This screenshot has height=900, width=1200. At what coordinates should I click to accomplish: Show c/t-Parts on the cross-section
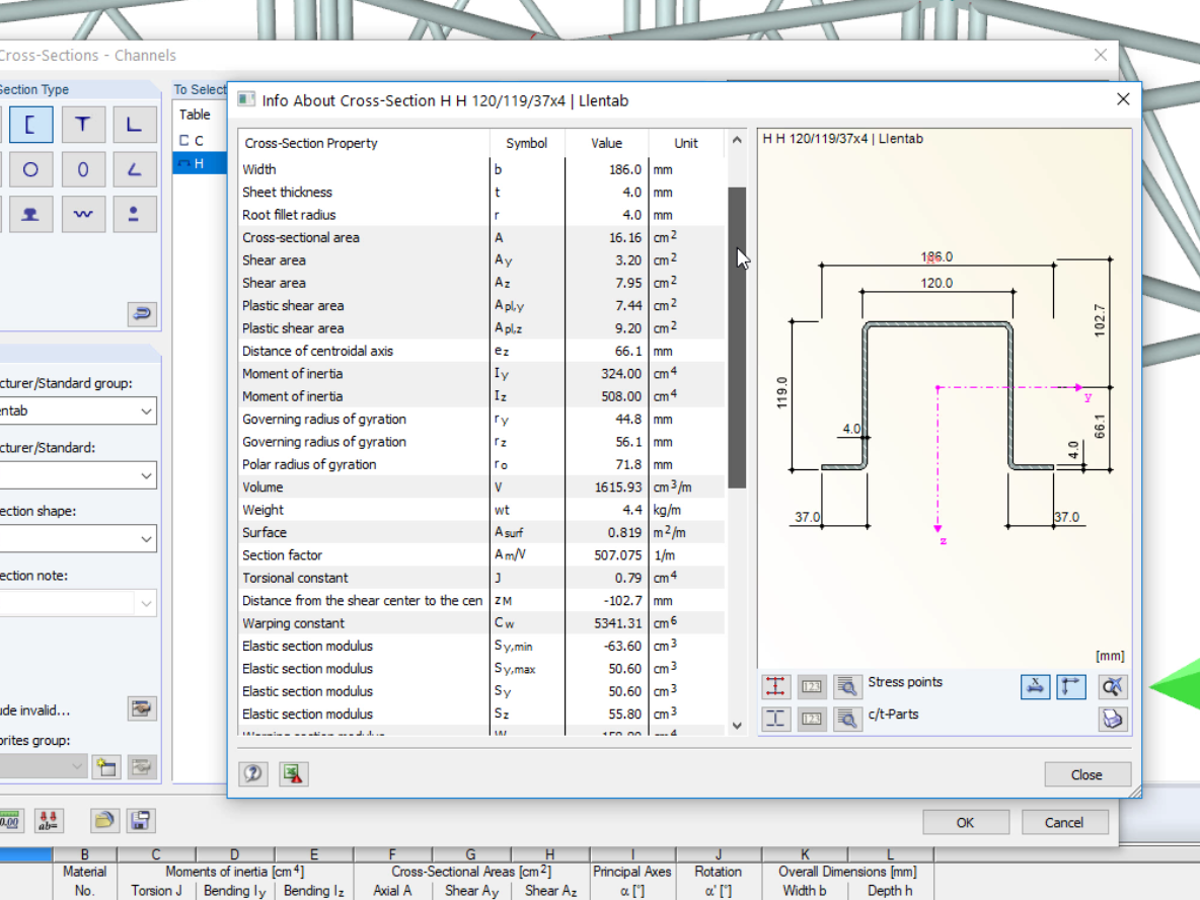coord(775,718)
